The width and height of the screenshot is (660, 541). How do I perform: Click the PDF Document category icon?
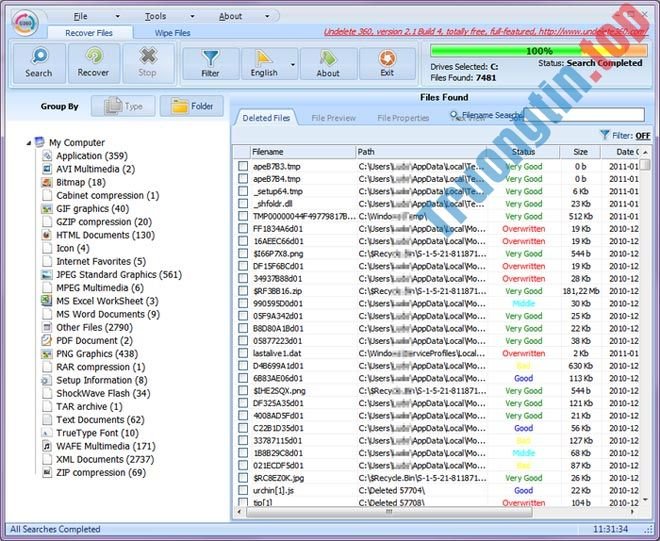47,340
